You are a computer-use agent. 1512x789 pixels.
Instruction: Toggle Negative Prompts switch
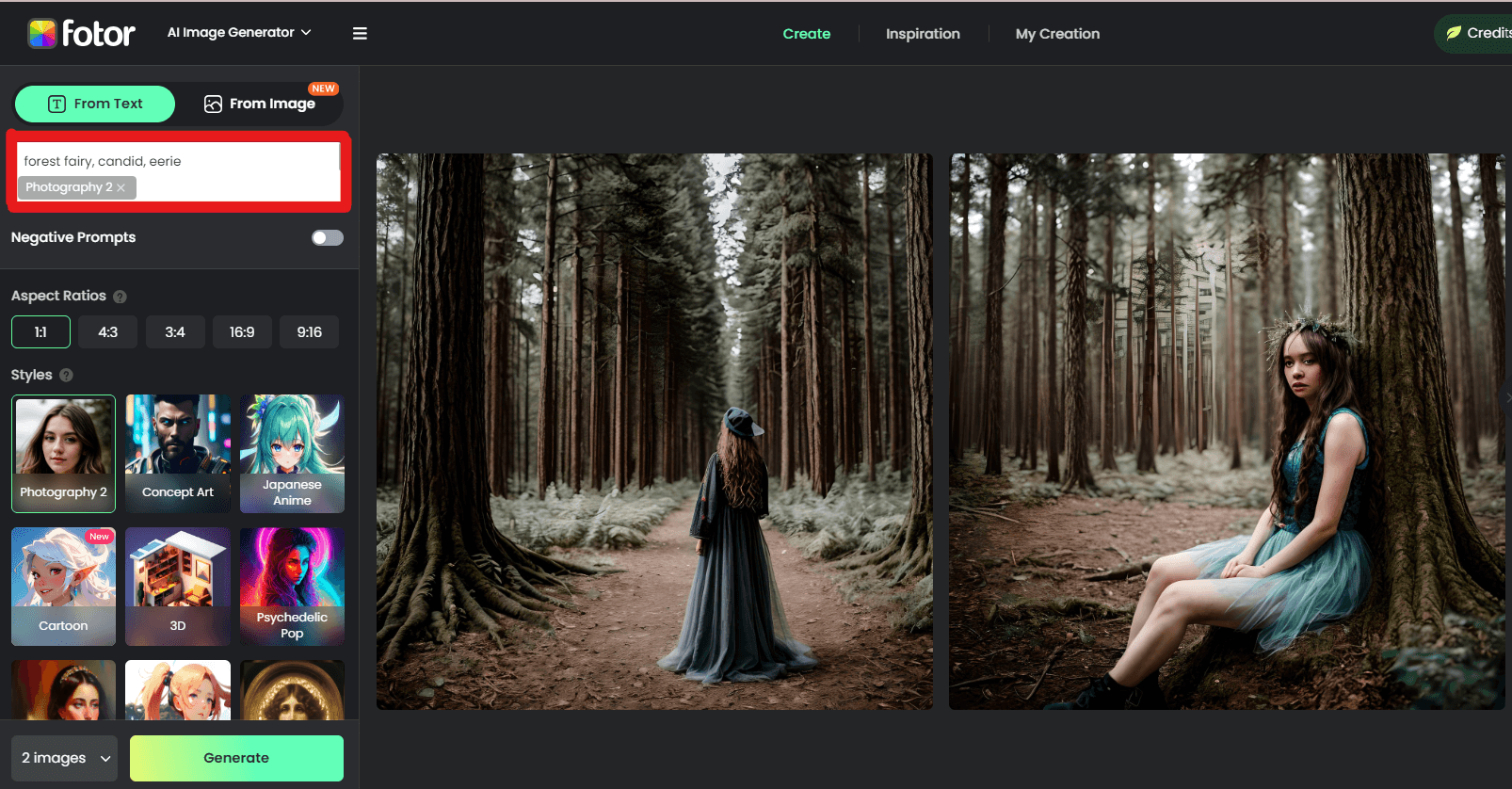coord(328,237)
